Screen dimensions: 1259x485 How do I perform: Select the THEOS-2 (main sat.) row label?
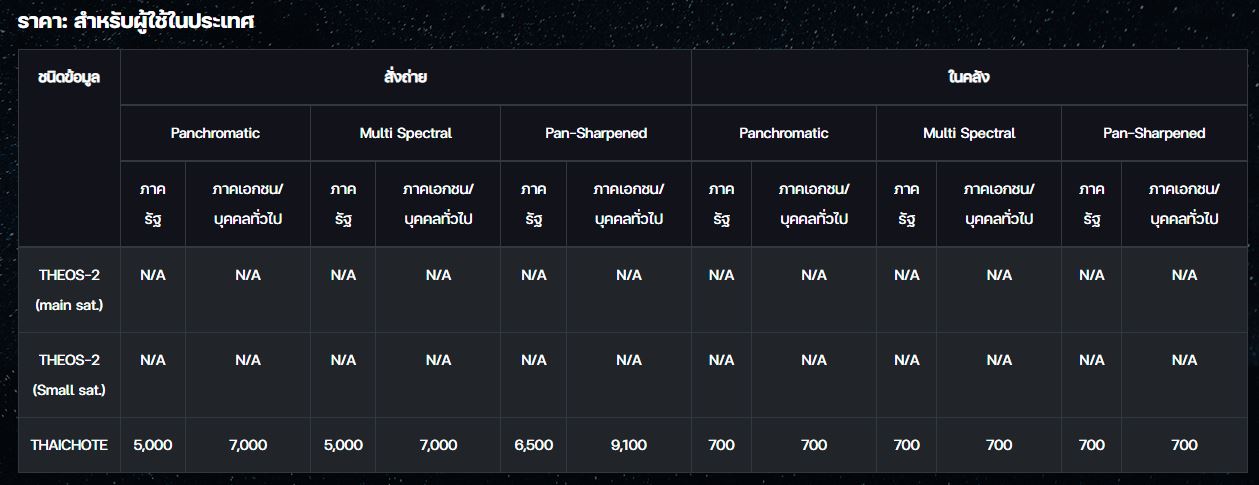point(69,290)
